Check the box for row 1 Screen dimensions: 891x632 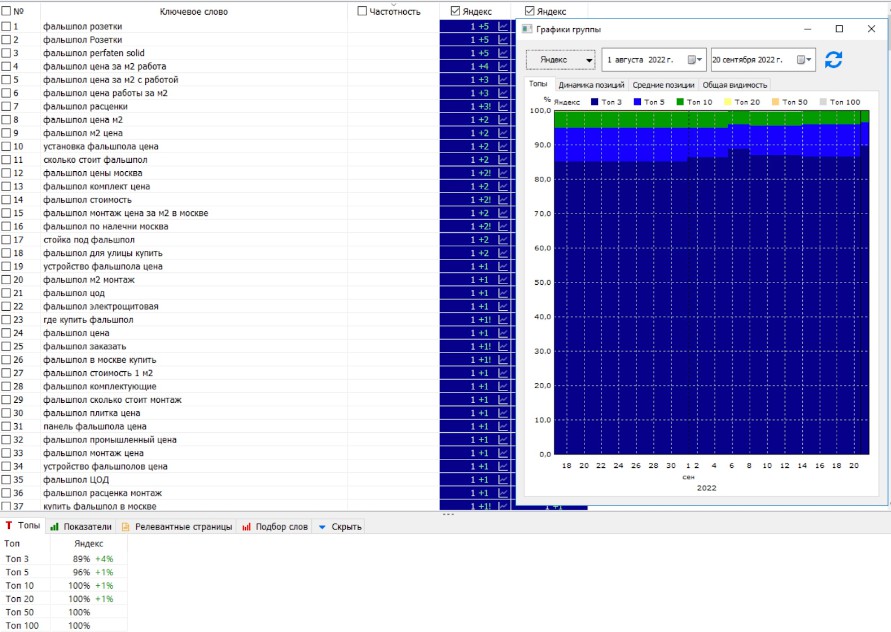[6, 26]
